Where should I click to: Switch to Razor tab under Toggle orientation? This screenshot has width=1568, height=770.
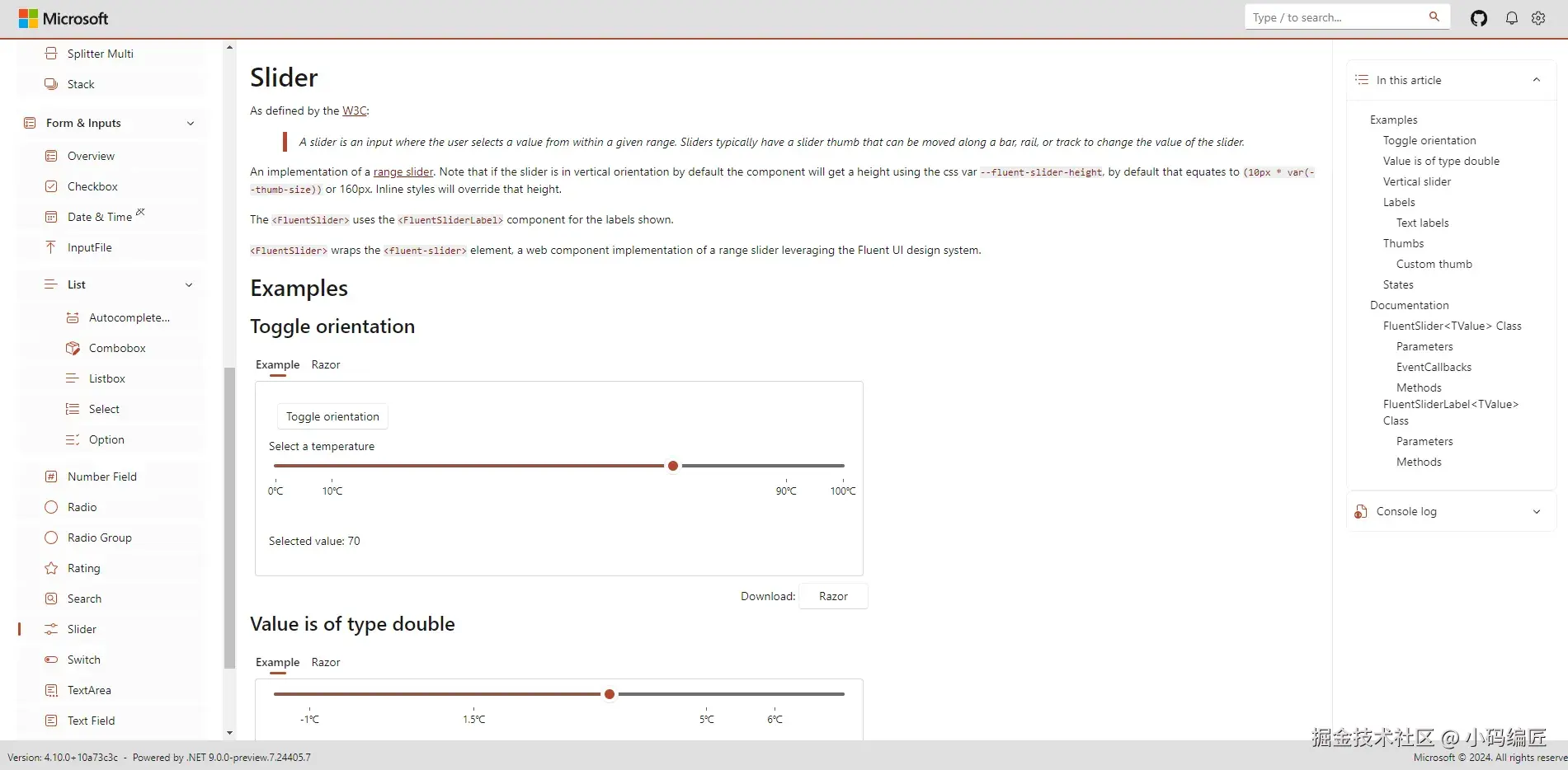[x=326, y=364]
